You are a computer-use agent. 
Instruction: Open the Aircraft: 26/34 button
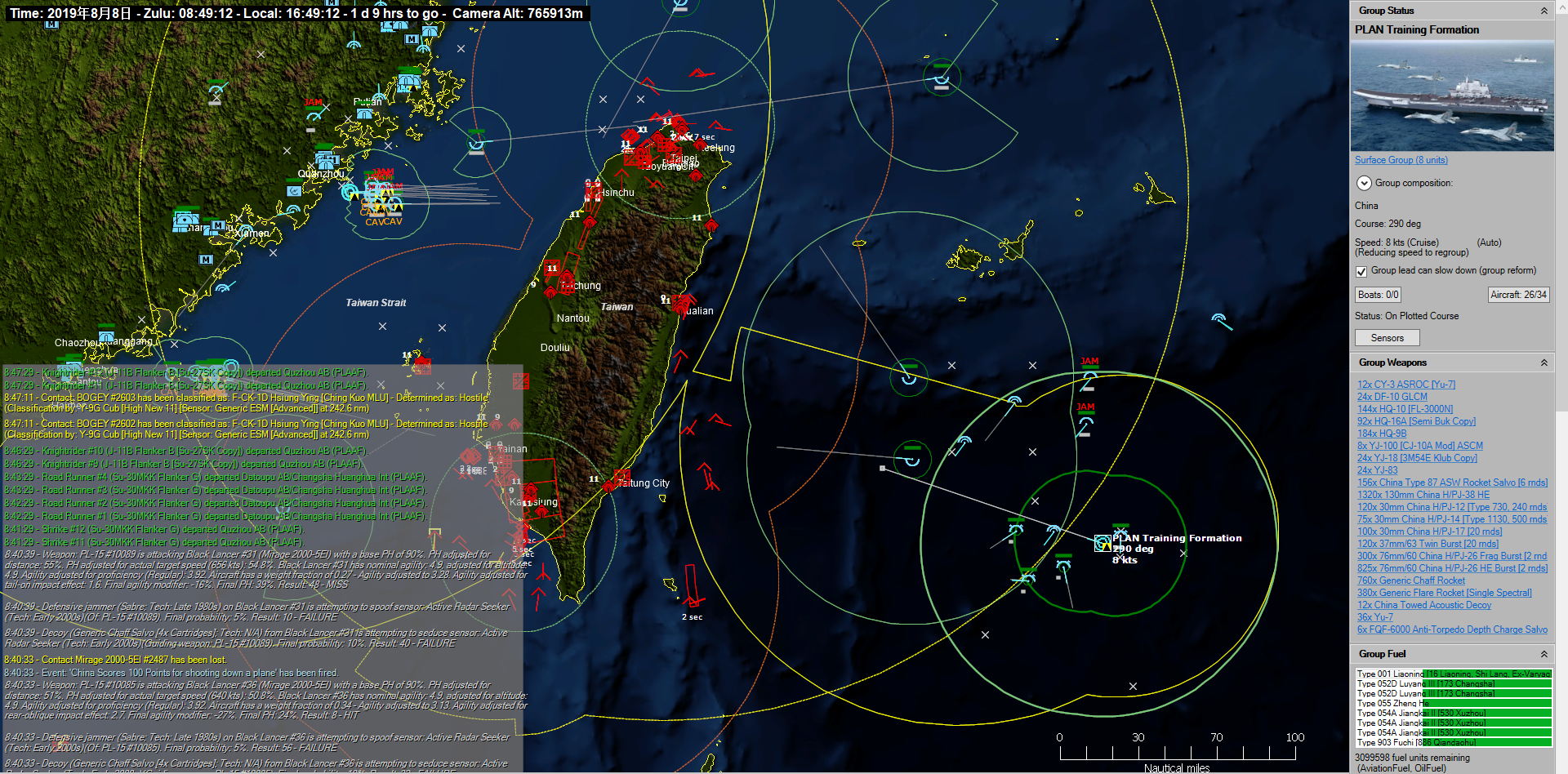coord(1518,295)
